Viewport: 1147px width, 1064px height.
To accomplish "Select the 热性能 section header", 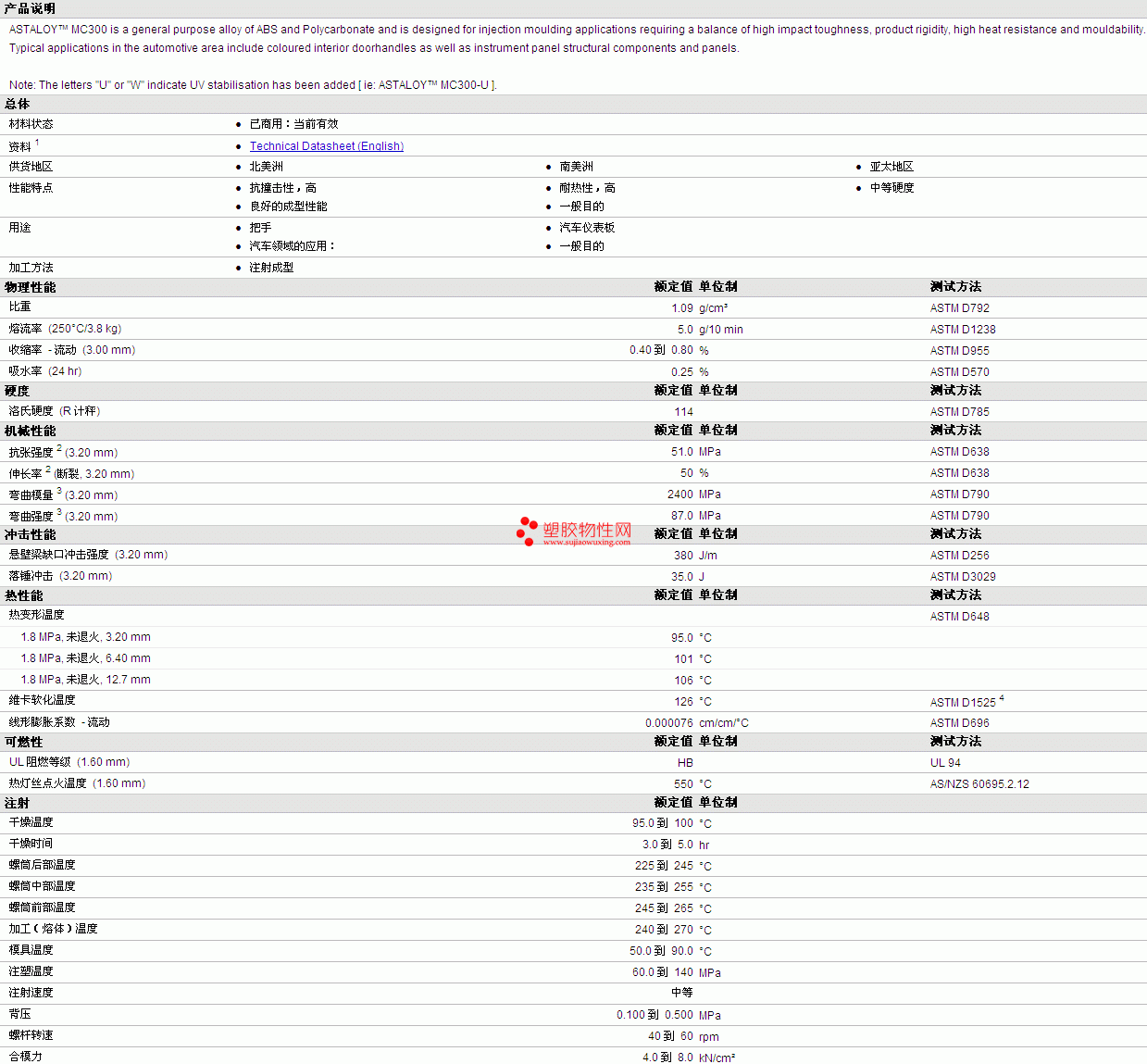I will point(24,595).
